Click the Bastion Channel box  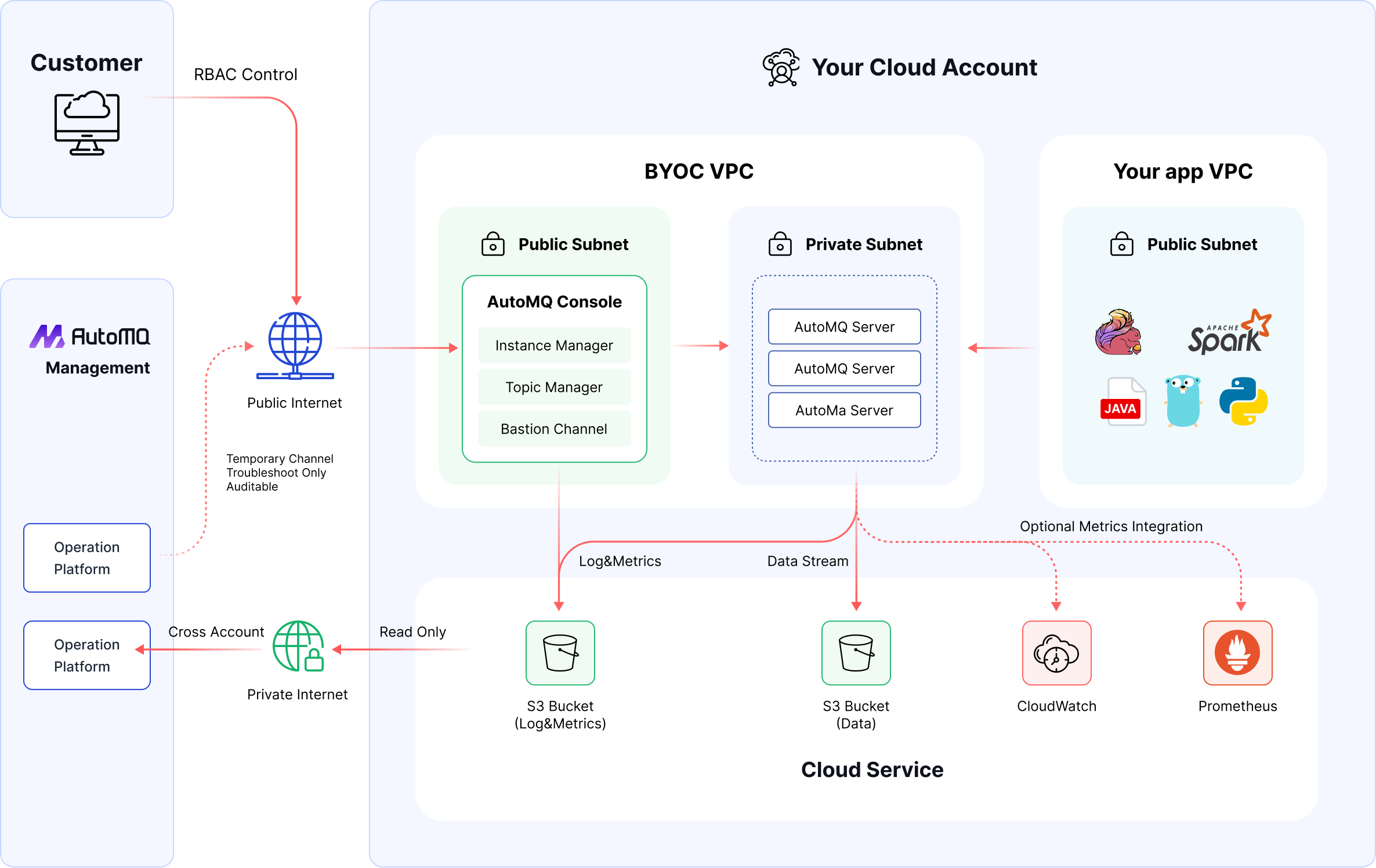(554, 429)
